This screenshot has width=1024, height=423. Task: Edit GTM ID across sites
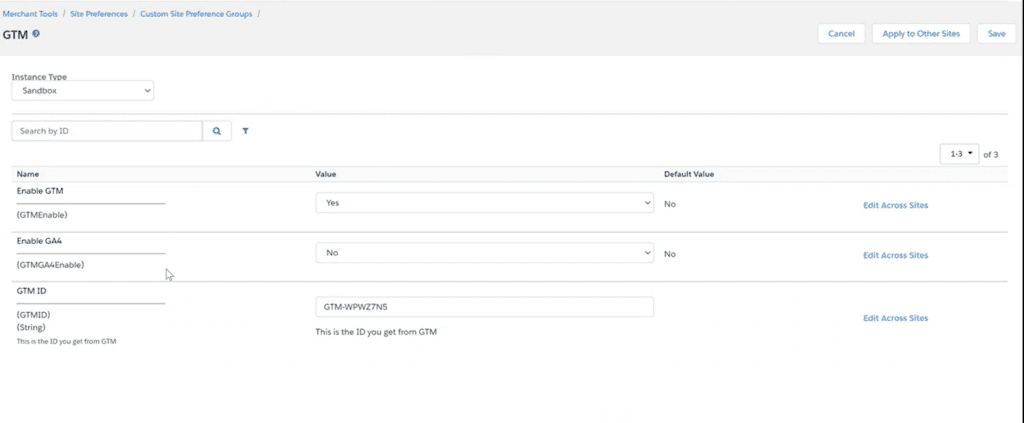(x=895, y=318)
